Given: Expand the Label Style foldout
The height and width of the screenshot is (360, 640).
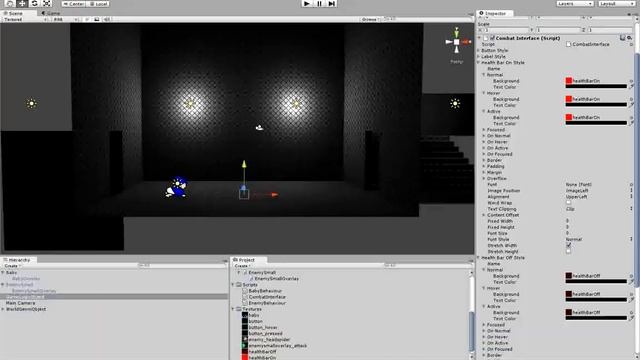Looking at the screenshot, I should point(479,56).
